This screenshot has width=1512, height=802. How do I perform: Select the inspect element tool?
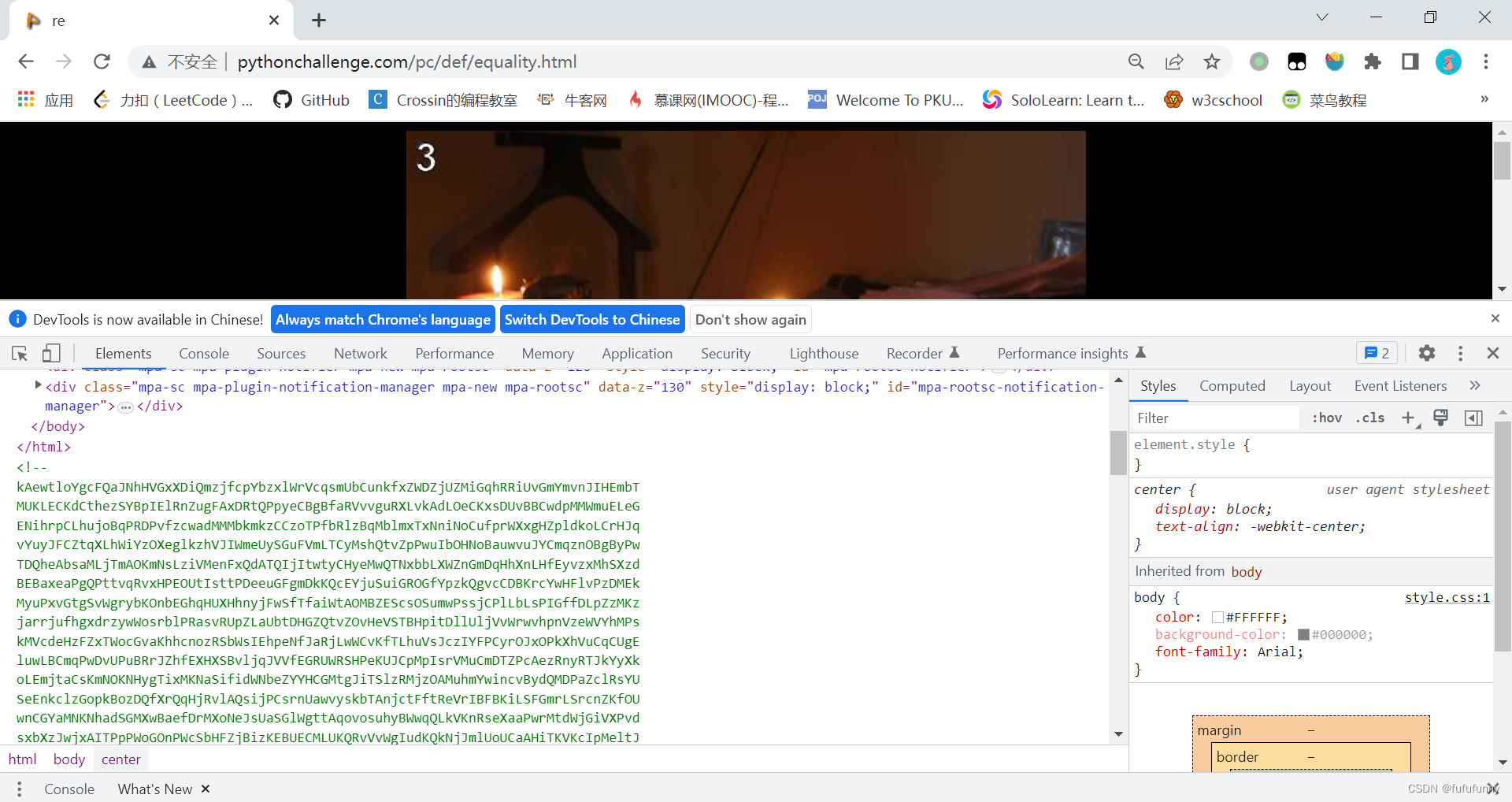tap(19, 353)
